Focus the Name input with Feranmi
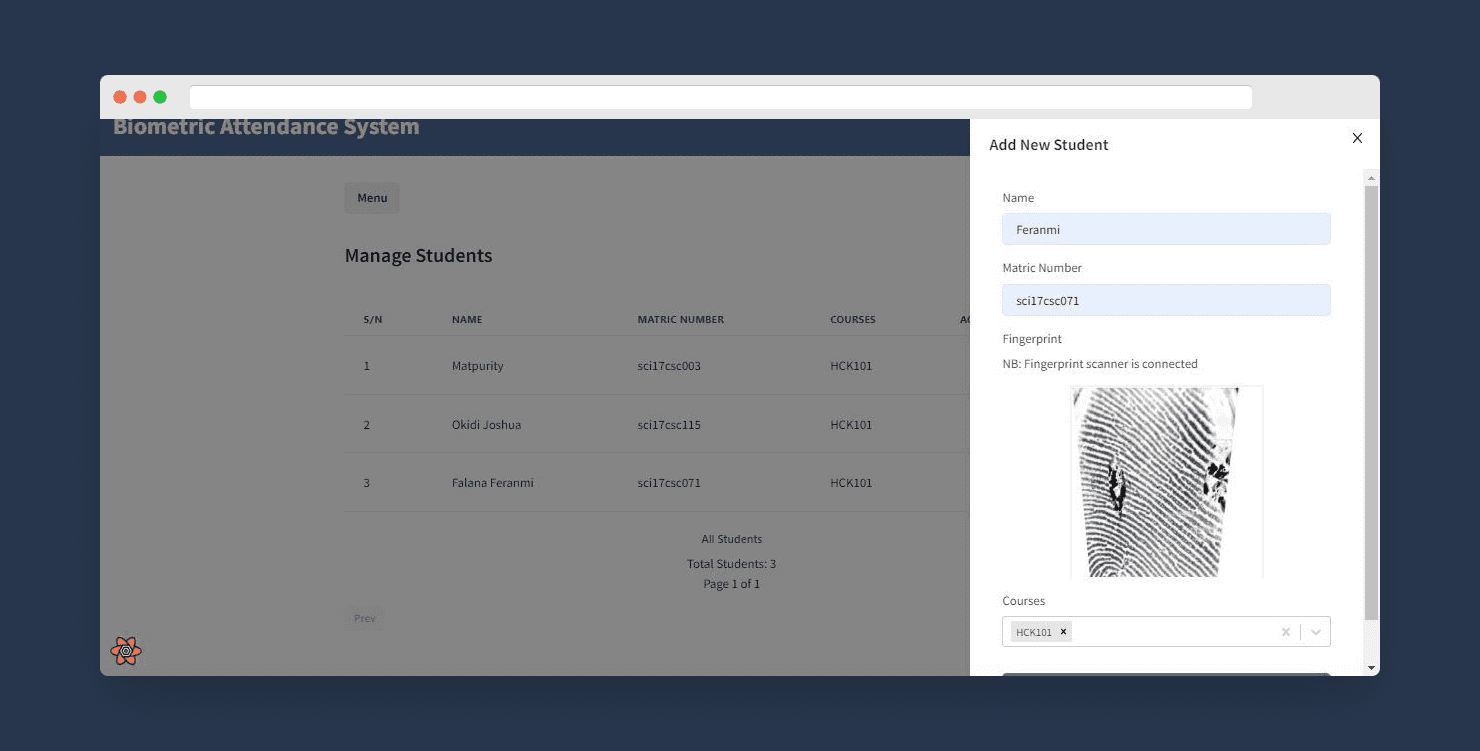 pyautogui.click(x=1166, y=229)
